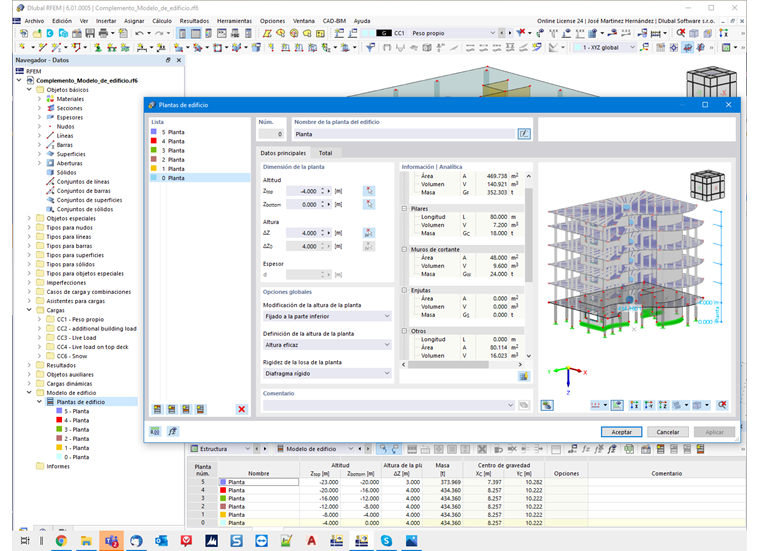Open the Archivo menu
This screenshot has height=551, width=760.
pos(34,21)
